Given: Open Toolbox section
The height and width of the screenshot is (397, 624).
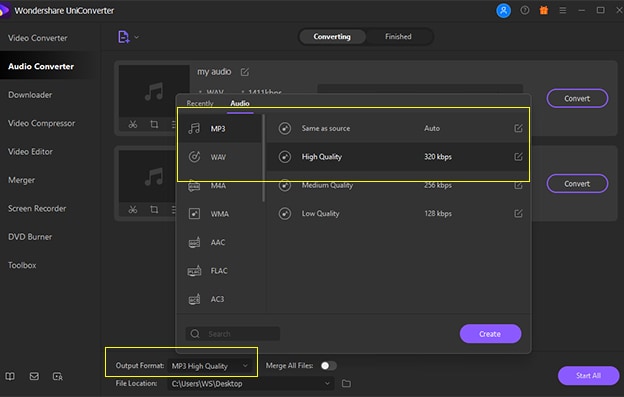Looking at the screenshot, I should [x=22, y=265].
